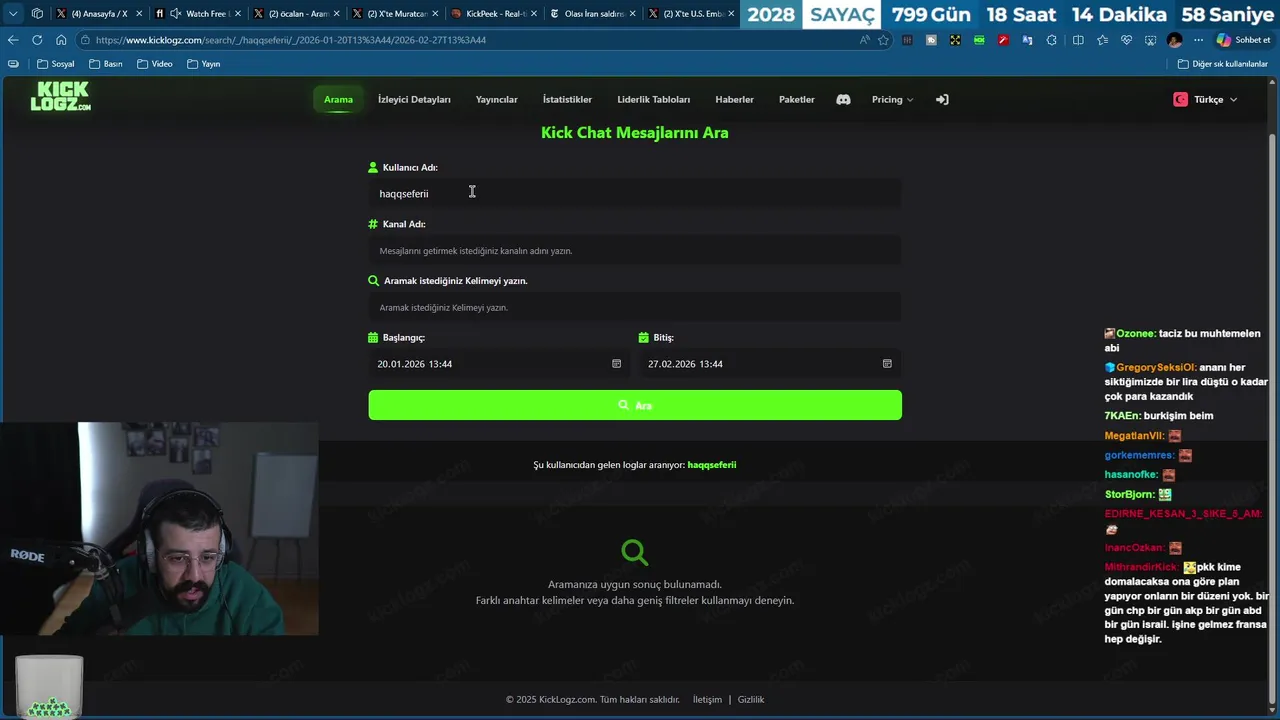Click the KickLogz.com logo
Viewport: 1280px width, 720px height.
click(60, 96)
